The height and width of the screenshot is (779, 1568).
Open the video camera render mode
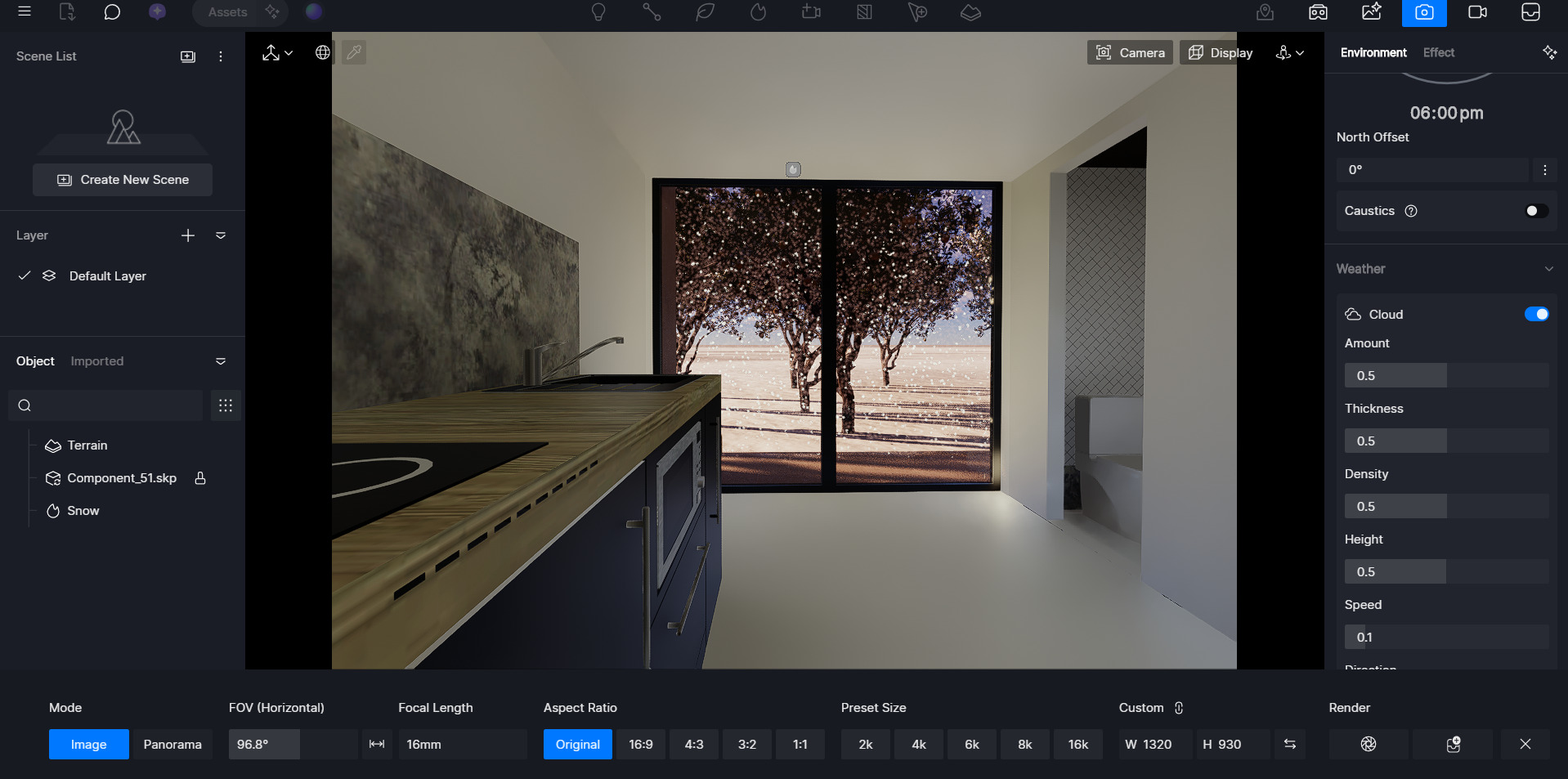(1477, 12)
